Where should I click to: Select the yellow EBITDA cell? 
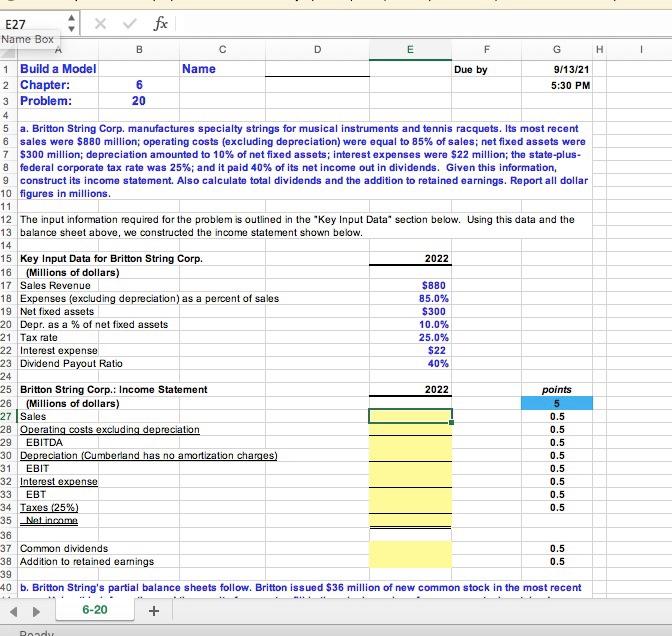click(410, 442)
